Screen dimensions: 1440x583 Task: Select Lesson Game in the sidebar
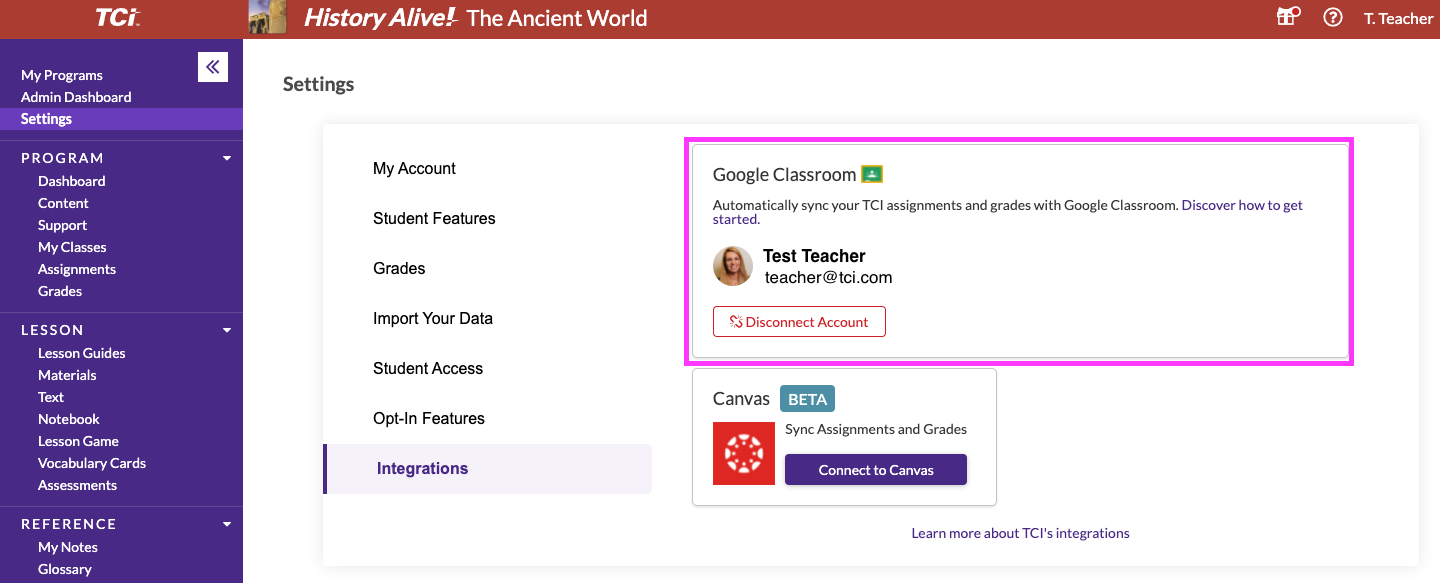click(78, 440)
